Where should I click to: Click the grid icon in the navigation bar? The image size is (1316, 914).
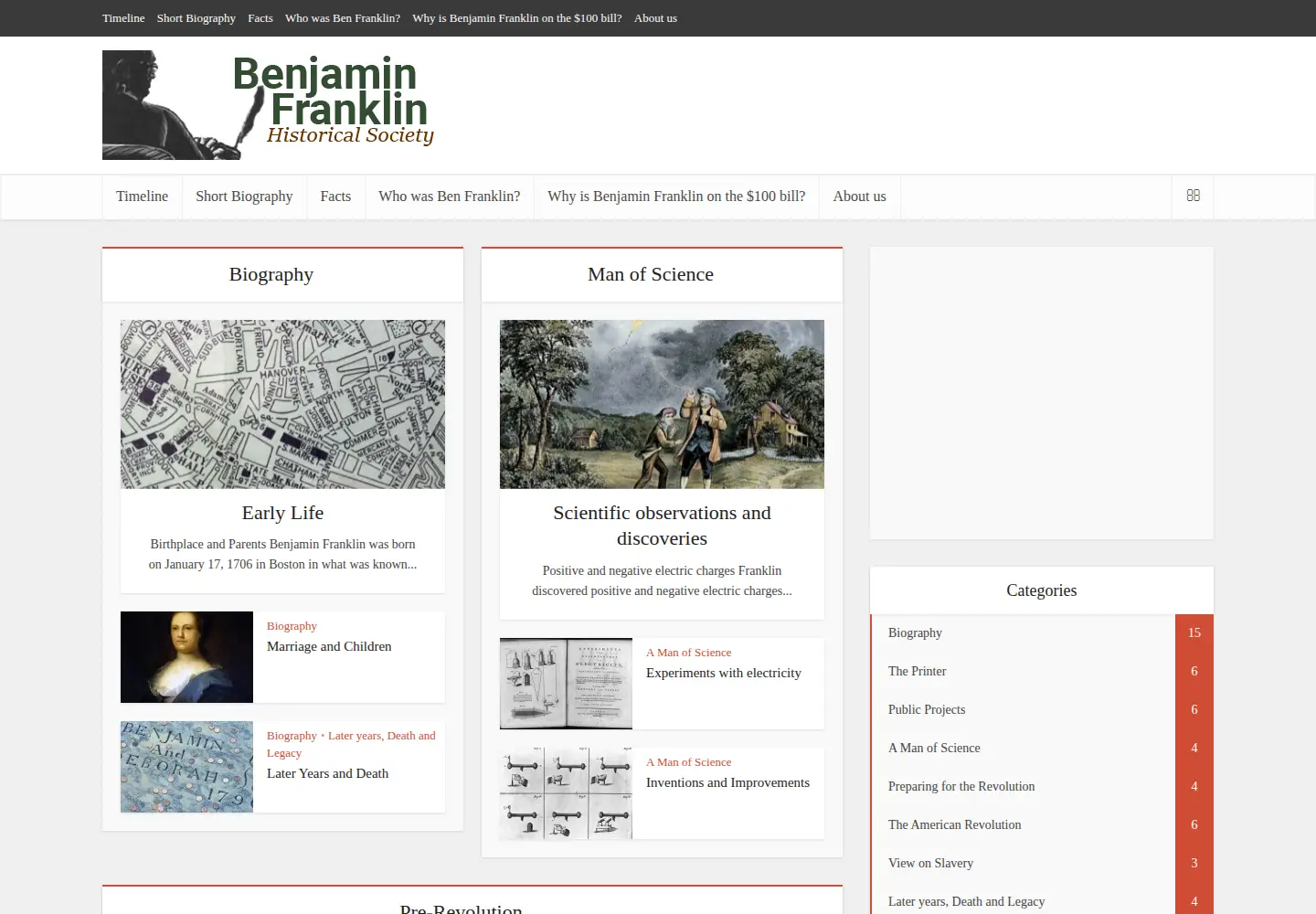[1193, 196]
